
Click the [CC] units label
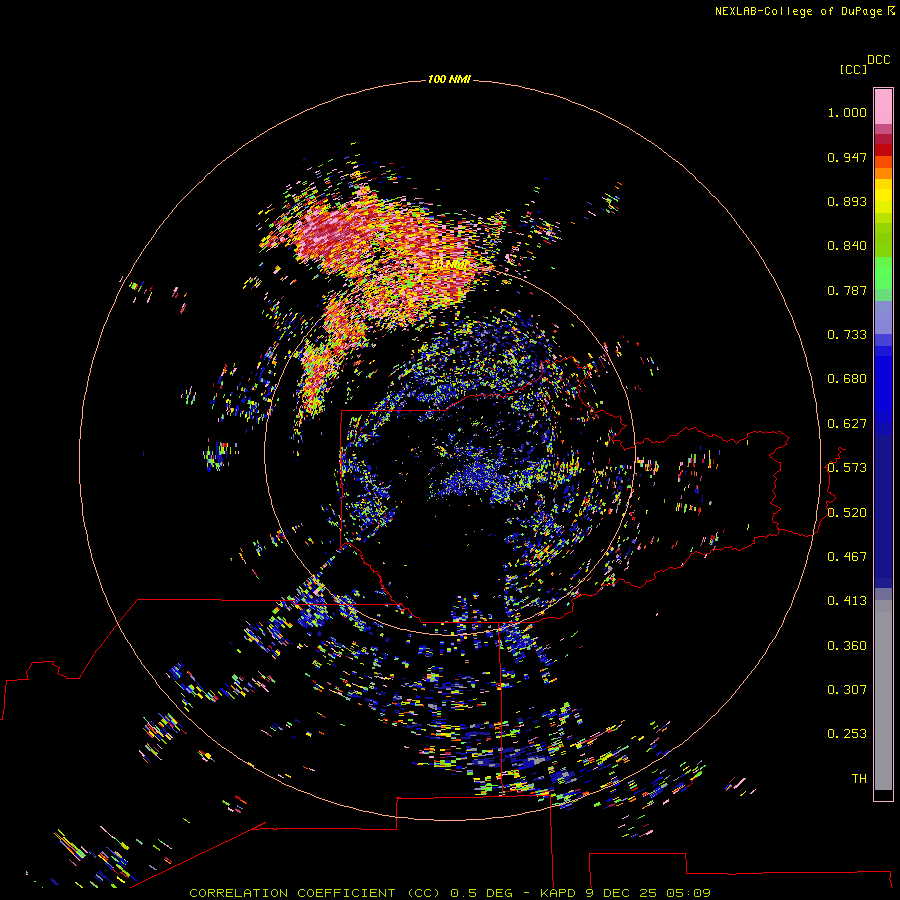(x=853, y=69)
